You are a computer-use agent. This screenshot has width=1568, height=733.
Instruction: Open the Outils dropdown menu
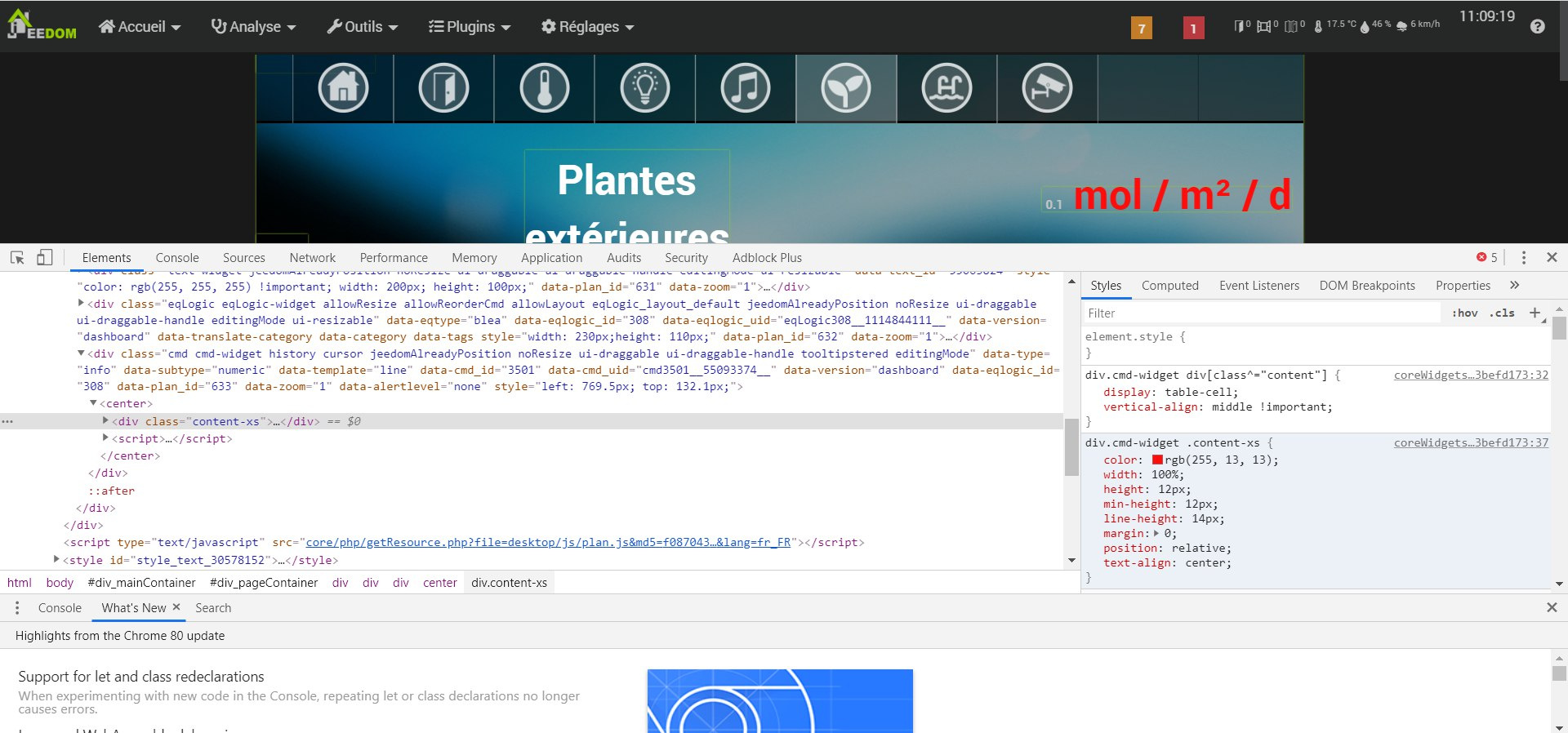tap(363, 27)
